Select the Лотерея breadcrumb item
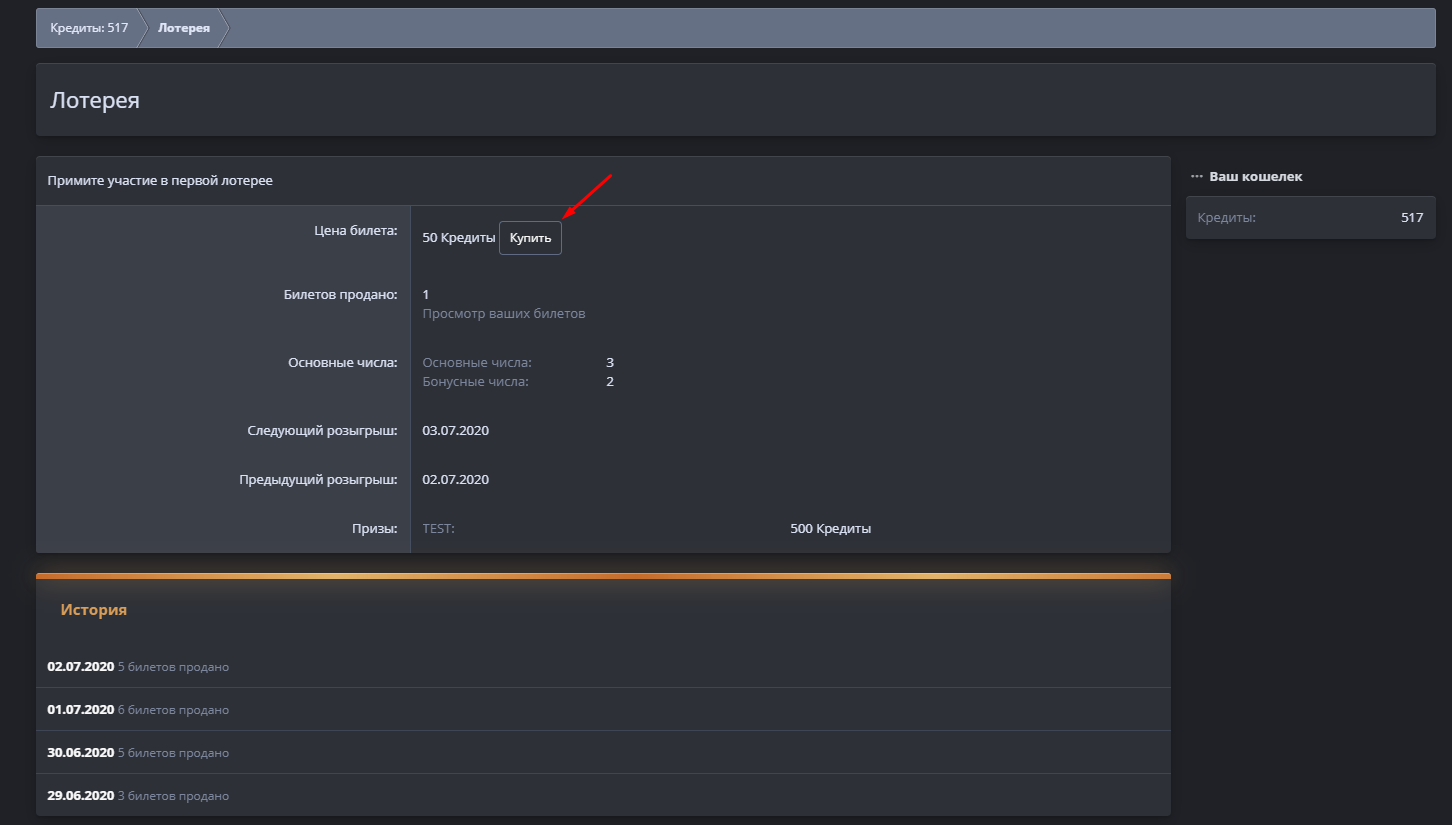 (184, 28)
